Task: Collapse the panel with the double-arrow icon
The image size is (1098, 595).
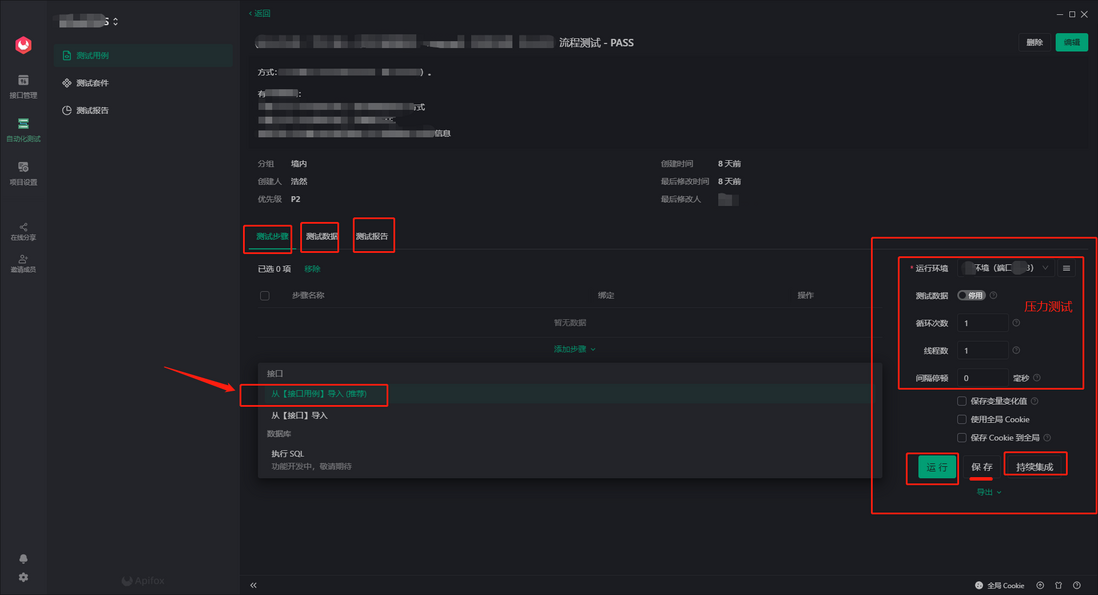Action: [253, 585]
